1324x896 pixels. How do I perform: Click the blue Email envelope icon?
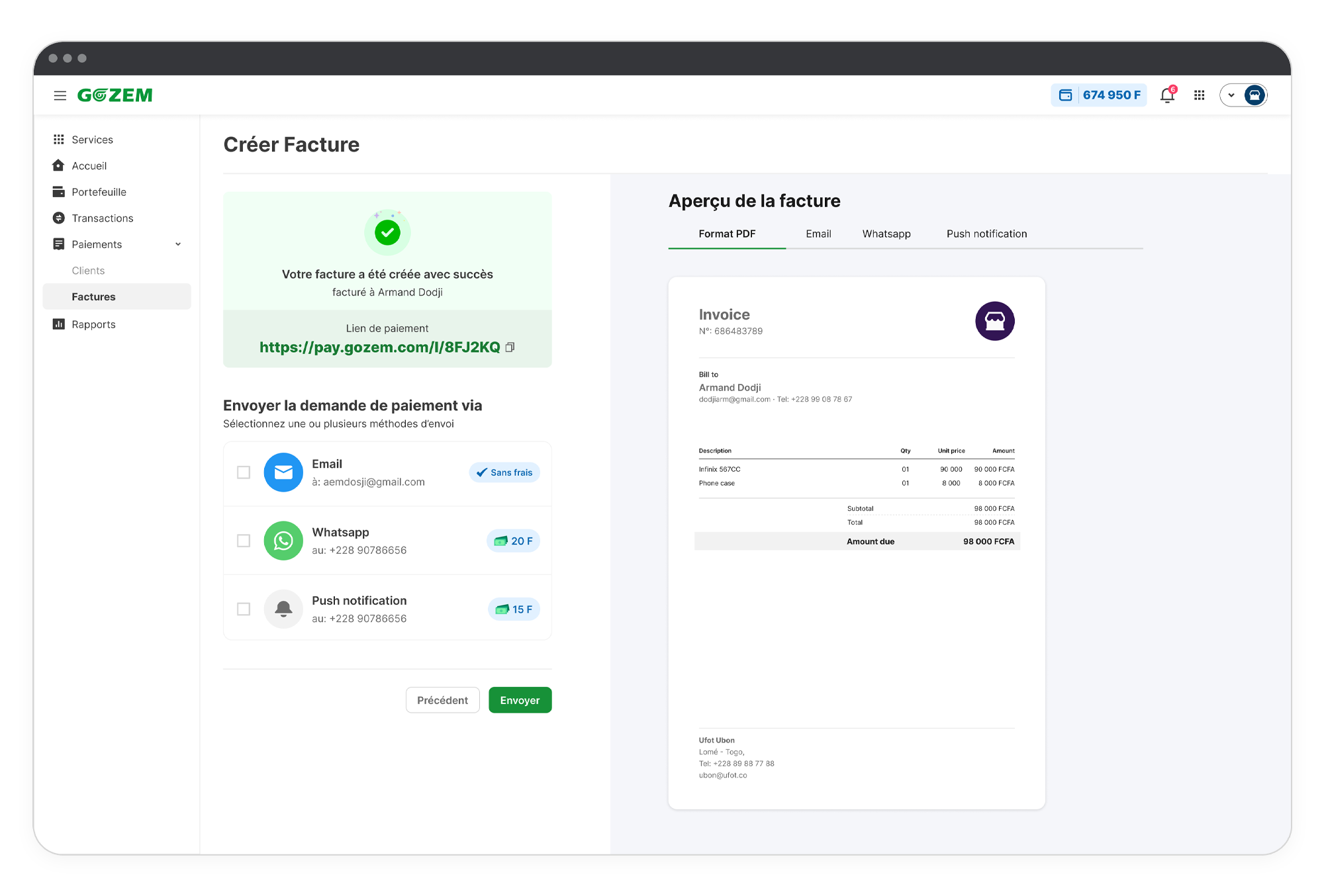point(283,472)
